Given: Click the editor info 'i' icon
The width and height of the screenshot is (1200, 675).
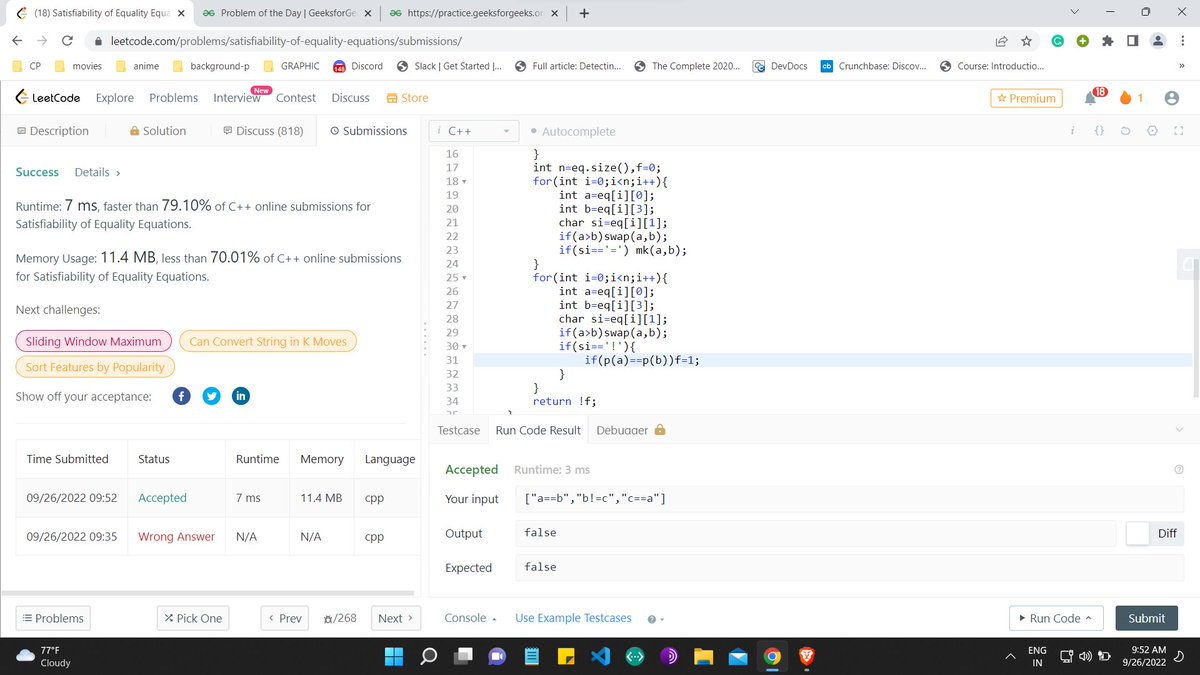Looking at the screenshot, I should click(1072, 131).
